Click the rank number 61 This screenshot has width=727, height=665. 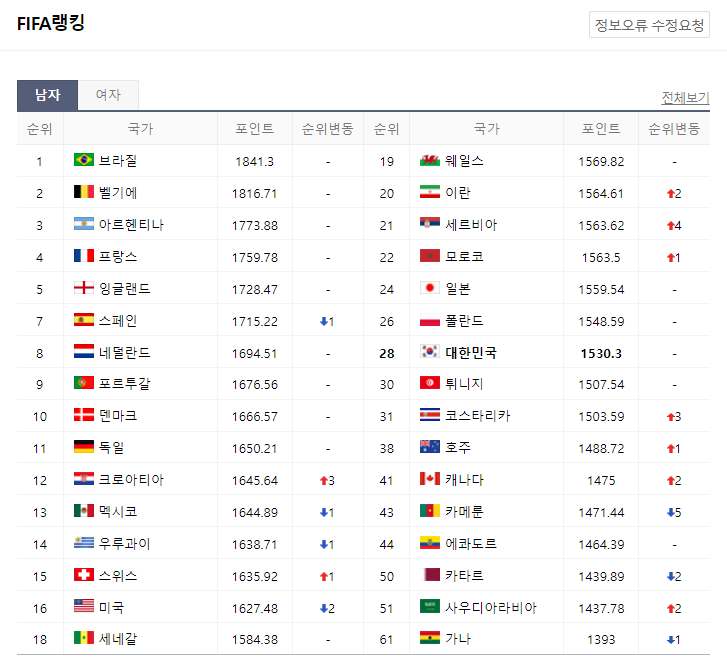point(387,640)
